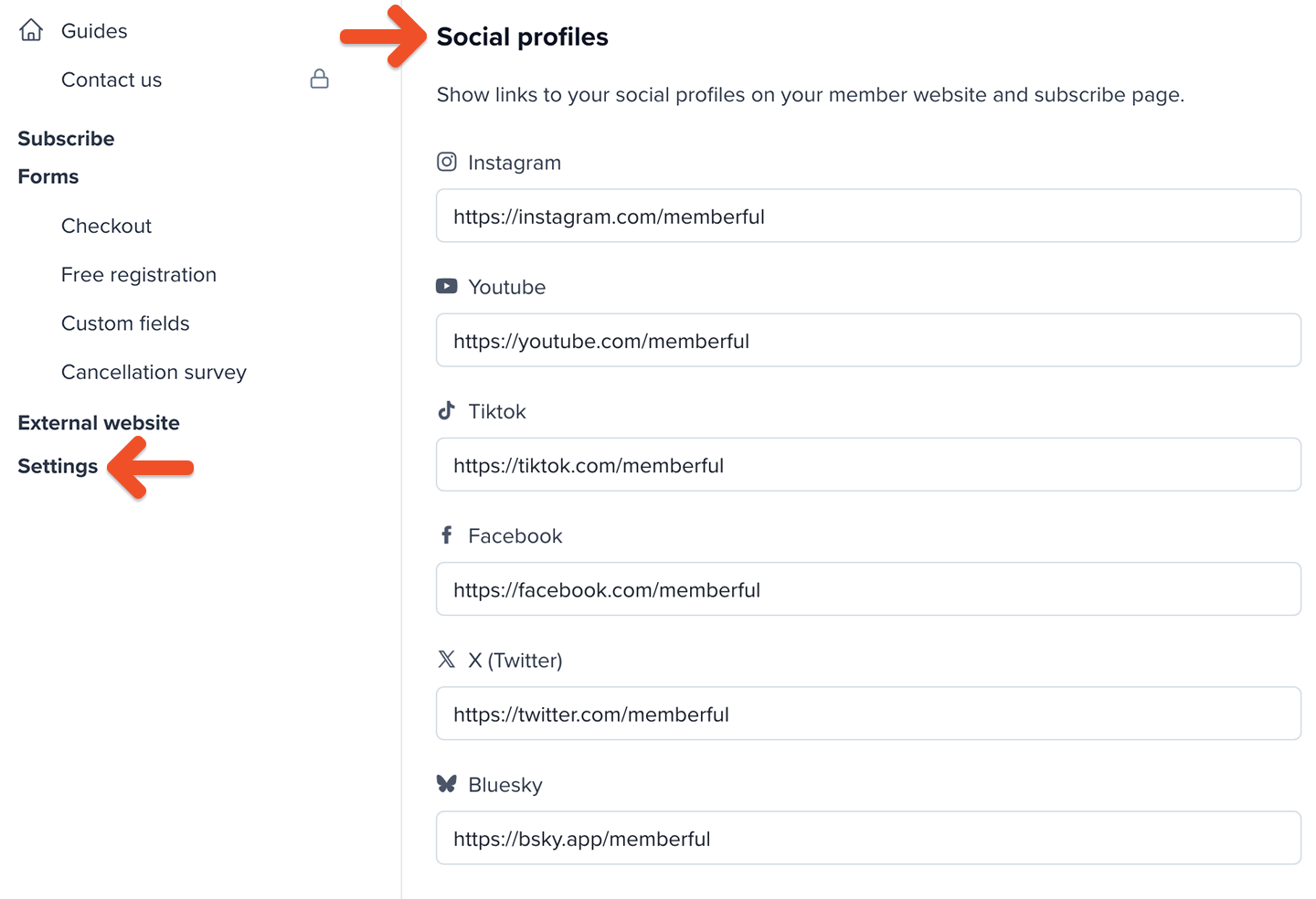The height and width of the screenshot is (899, 1316).
Task: Open the Settings section
Action: 58,466
